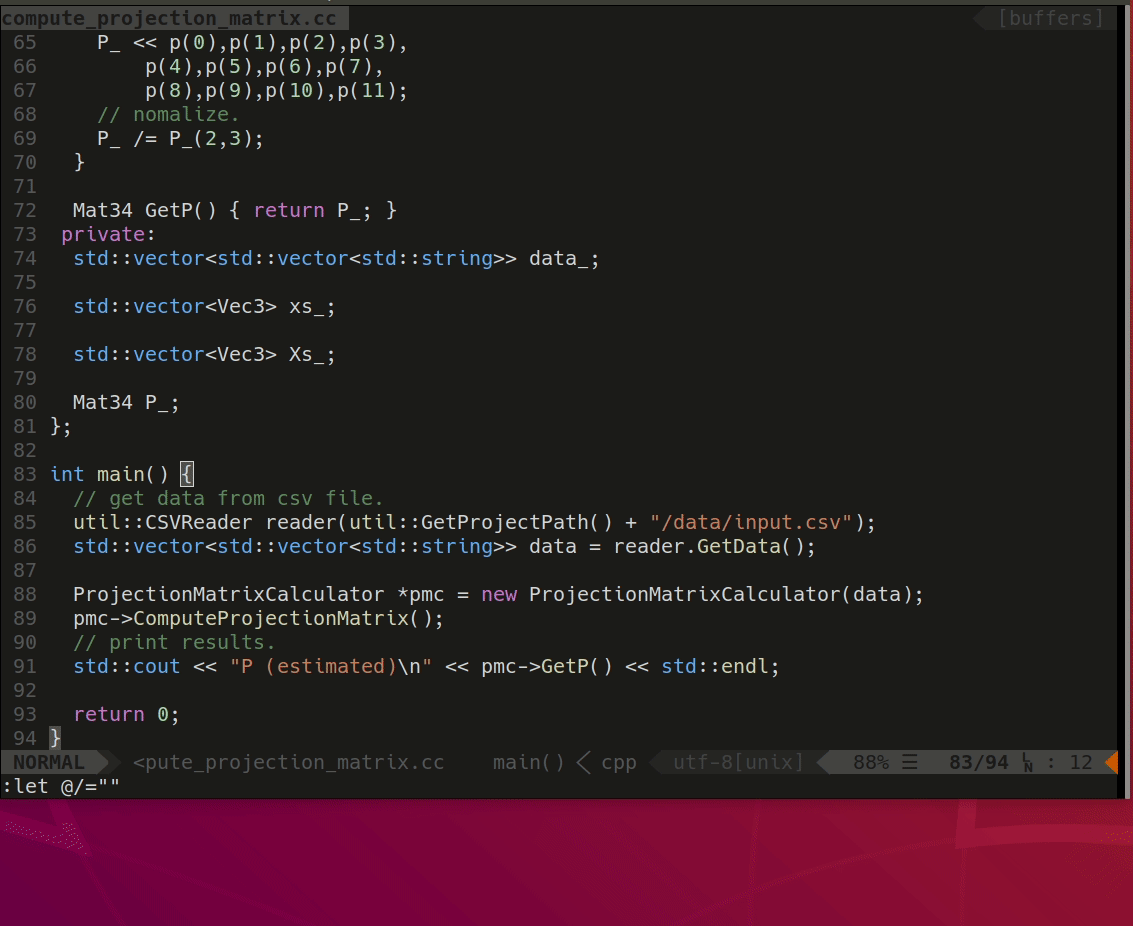Click the orange warning section at status line end
The height and width of the screenshot is (926, 1133).
pos(1112,762)
